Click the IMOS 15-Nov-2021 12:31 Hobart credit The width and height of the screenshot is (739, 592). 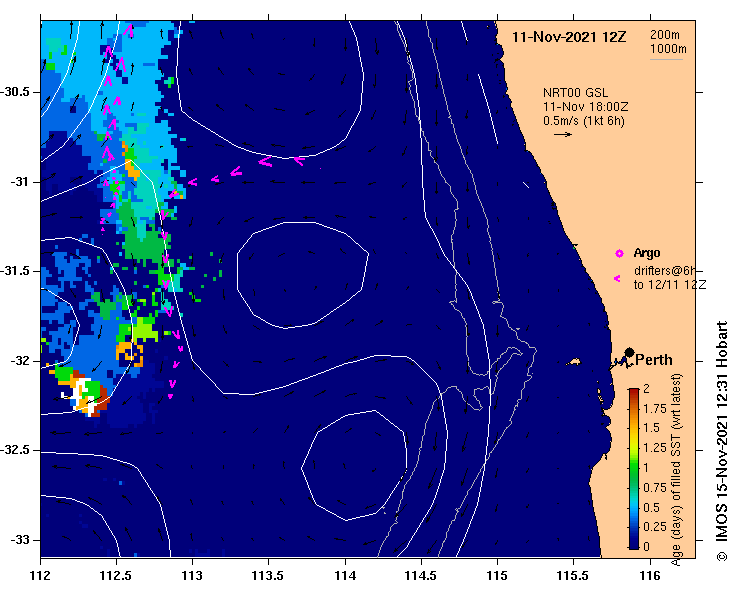click(x=722, y=441)
